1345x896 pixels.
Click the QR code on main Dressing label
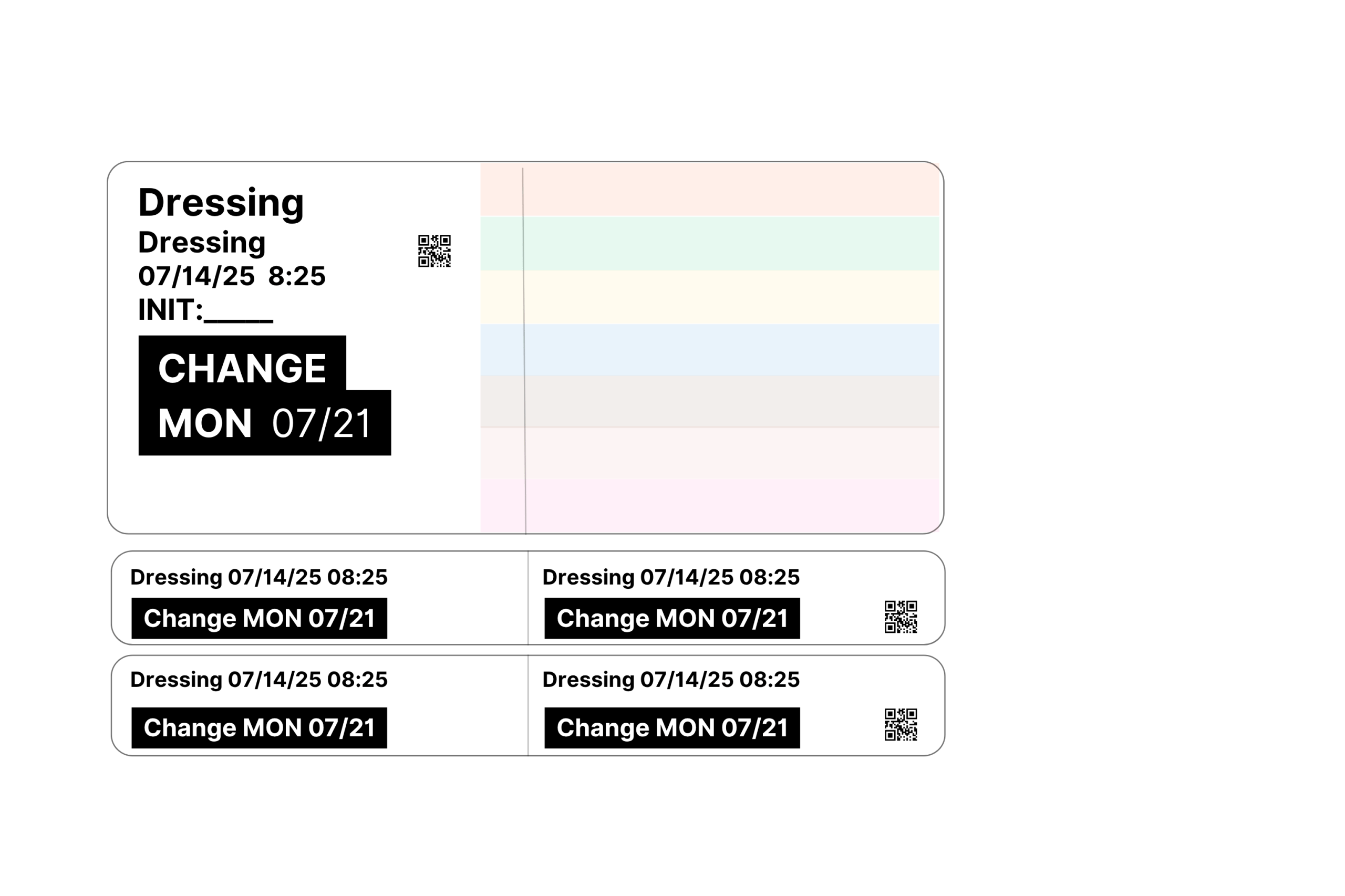(x=434, y=251)
